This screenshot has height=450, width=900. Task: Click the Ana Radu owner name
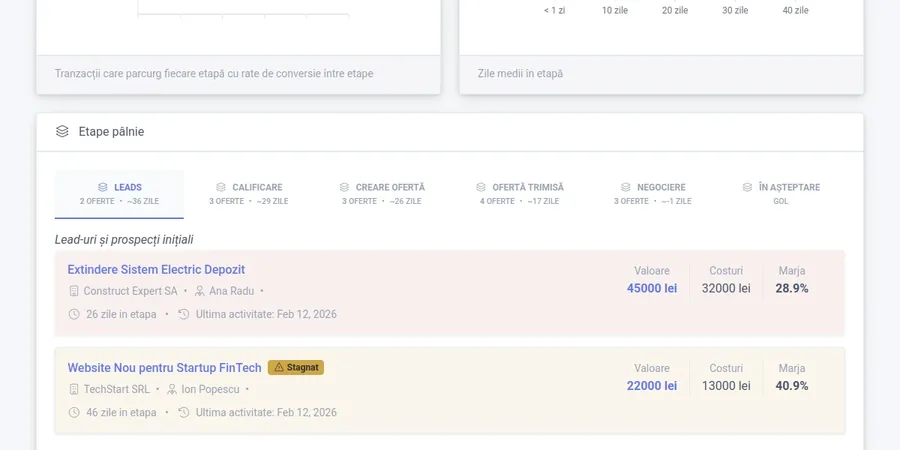(232, 291)
